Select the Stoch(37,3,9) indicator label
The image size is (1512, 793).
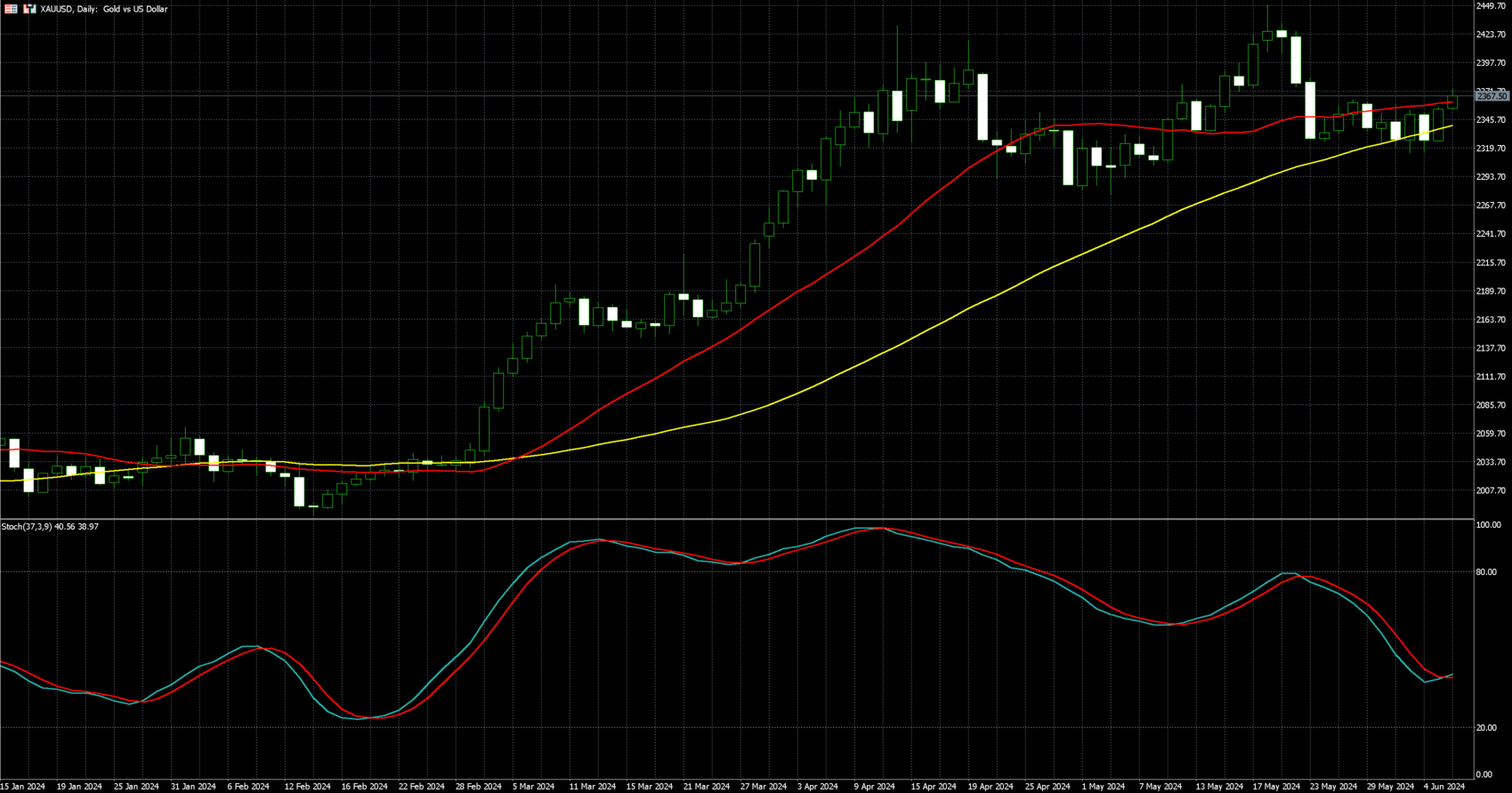(x=50, y=527)
